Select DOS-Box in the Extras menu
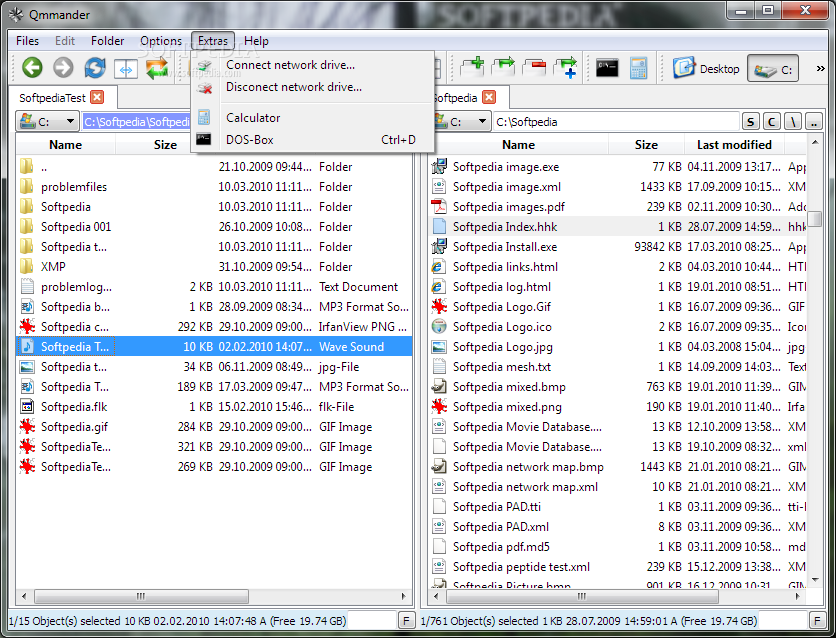The image size is (836, 638). 313,140
